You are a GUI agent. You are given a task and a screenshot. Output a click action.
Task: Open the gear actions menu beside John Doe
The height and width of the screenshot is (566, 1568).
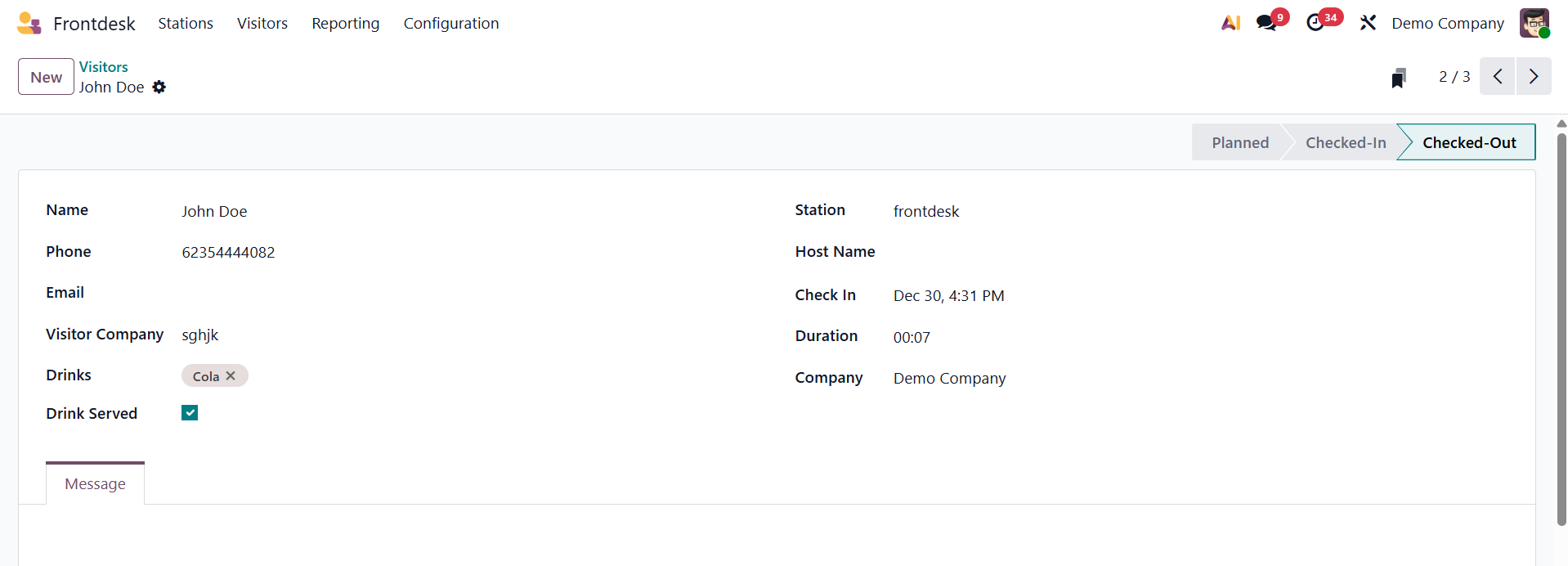point(159,88)
